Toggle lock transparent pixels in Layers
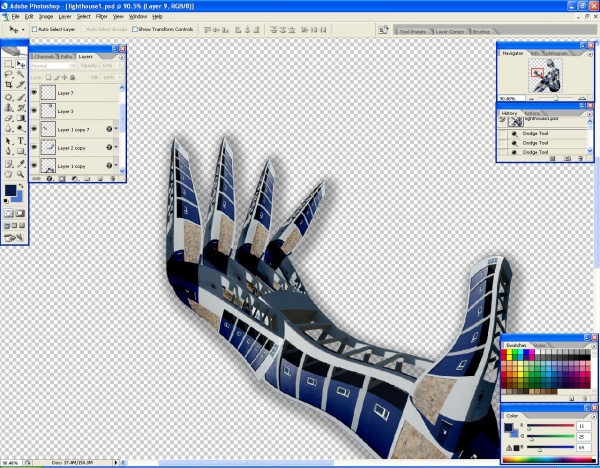600x468 pixels. click(x=49, y=77)
